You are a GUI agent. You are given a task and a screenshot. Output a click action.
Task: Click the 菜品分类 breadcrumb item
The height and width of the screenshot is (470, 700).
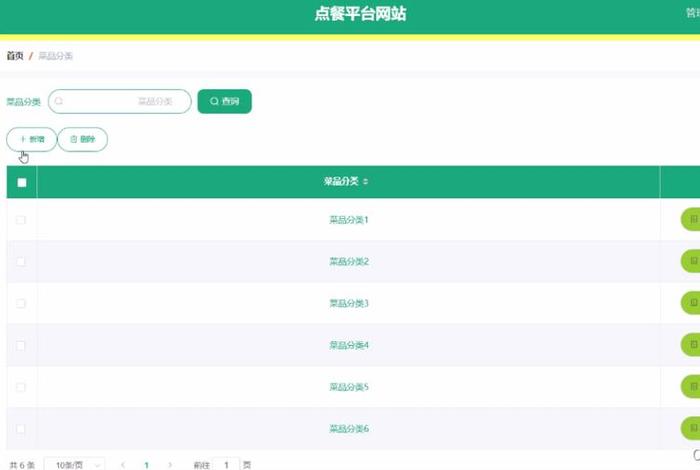tap(55, 56)
